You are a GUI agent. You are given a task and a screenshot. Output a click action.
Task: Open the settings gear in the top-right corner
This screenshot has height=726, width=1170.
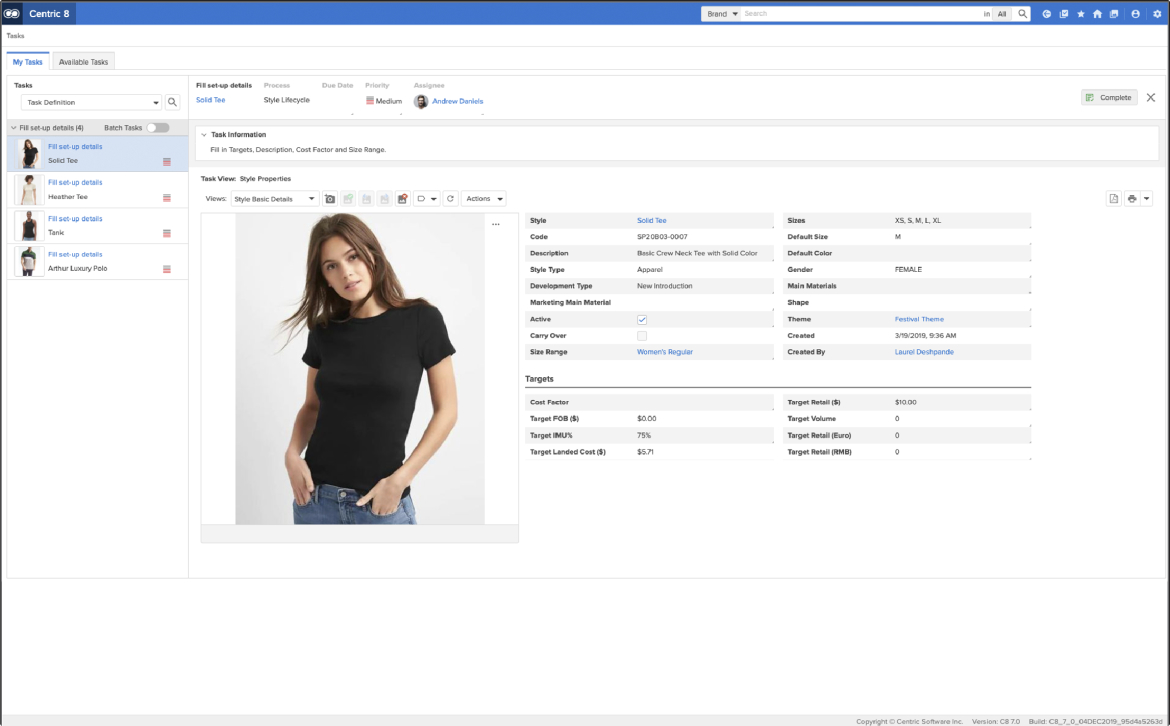[x=1158, y=13]
